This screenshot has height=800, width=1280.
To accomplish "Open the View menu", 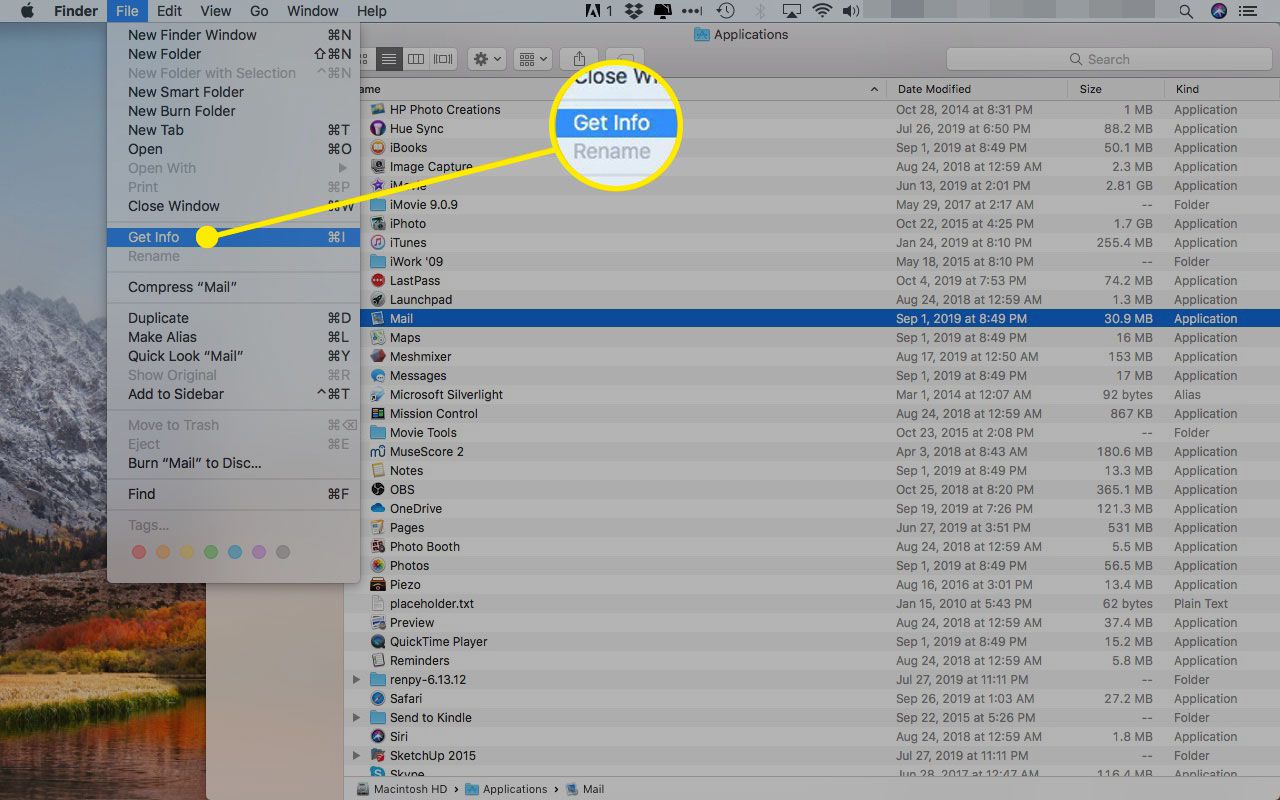I will pyautogui.click(x=215, y=11).
